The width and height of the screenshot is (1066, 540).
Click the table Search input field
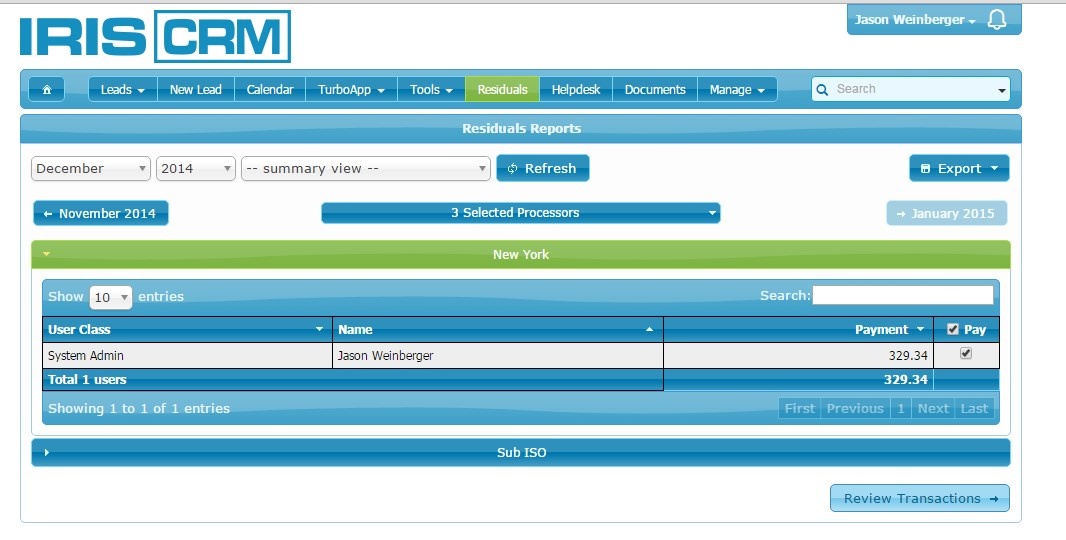902,295
